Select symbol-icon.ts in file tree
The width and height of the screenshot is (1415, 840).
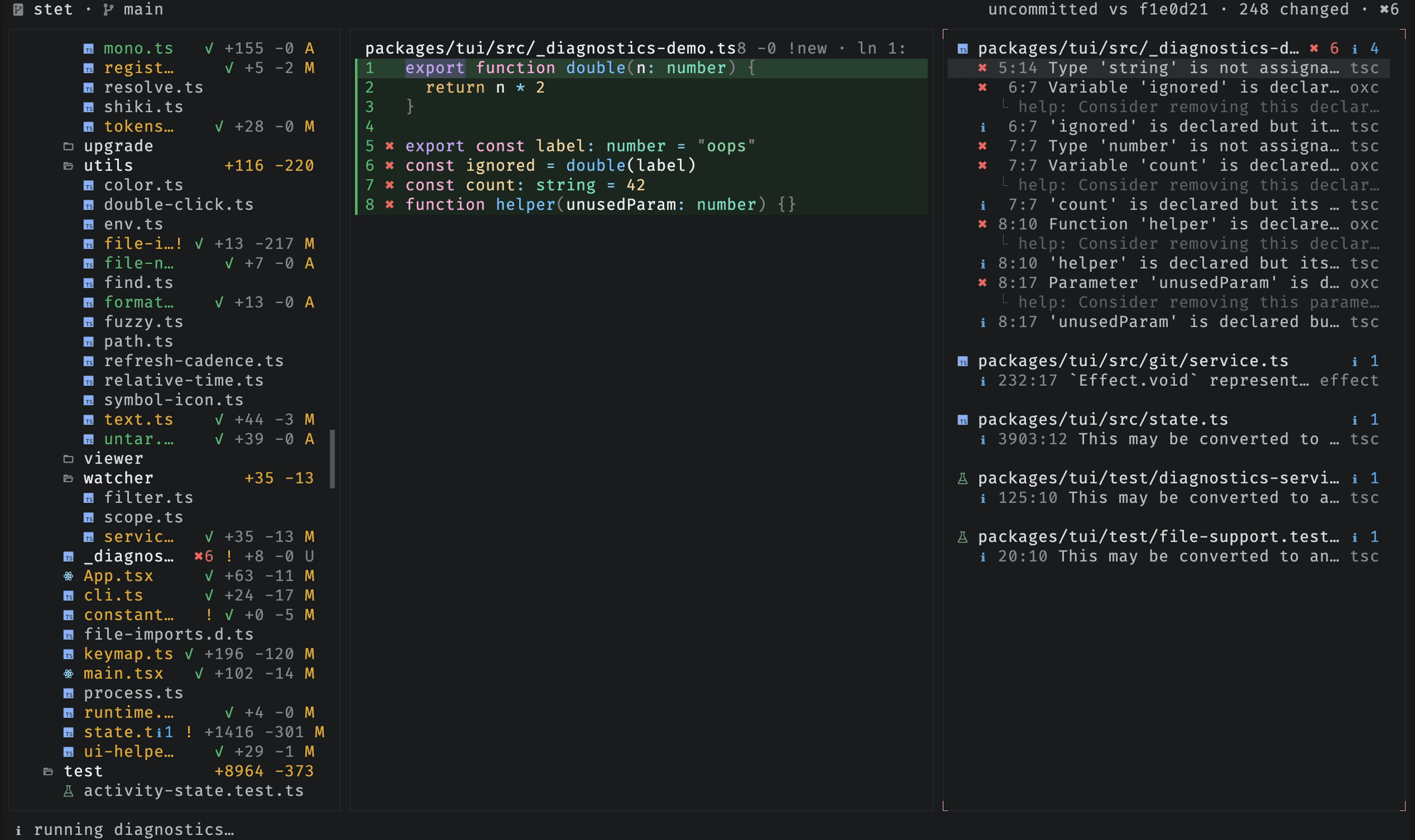(173, 400)
